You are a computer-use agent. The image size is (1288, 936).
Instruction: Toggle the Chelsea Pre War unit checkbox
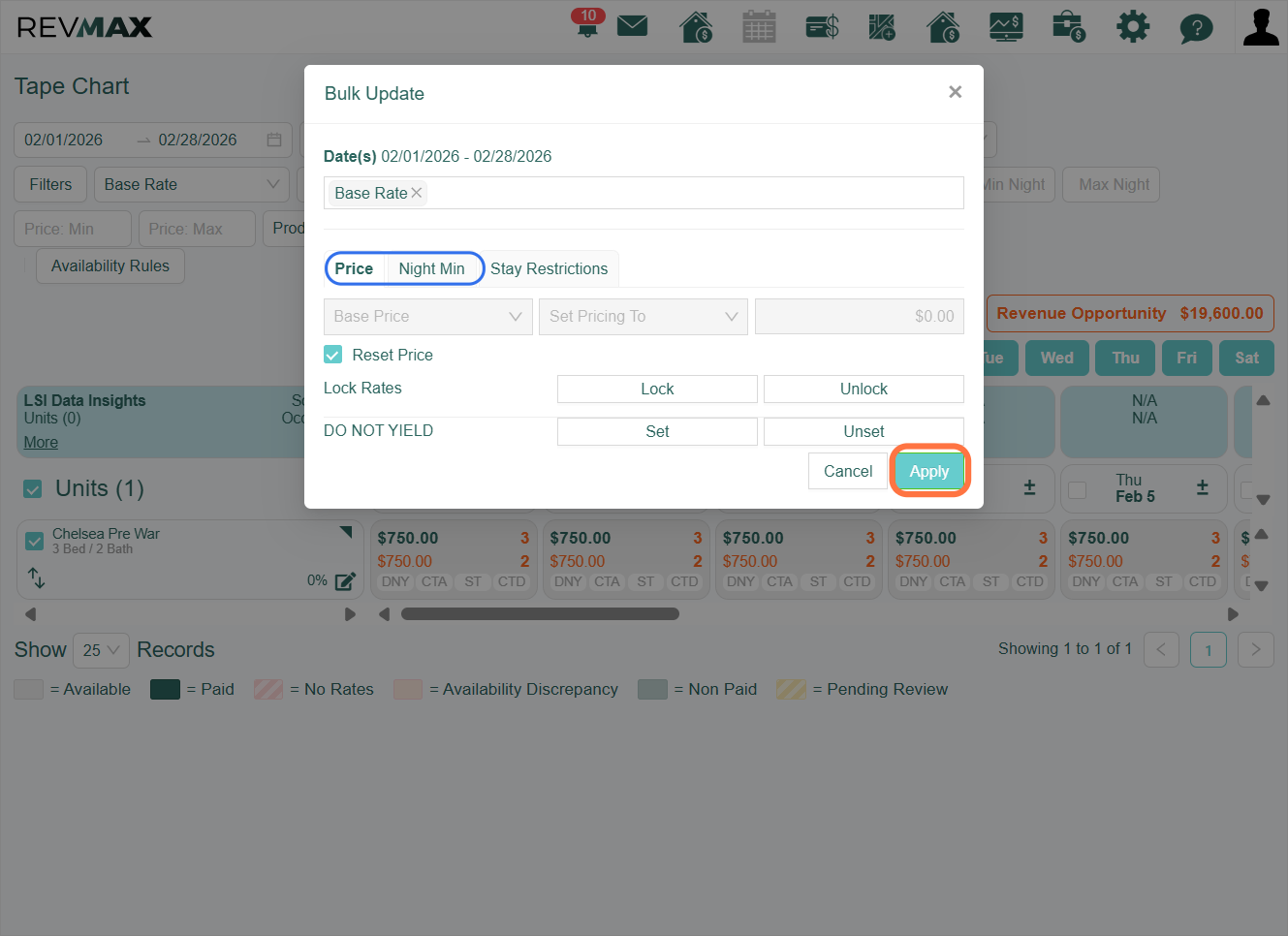coord(35,541)
